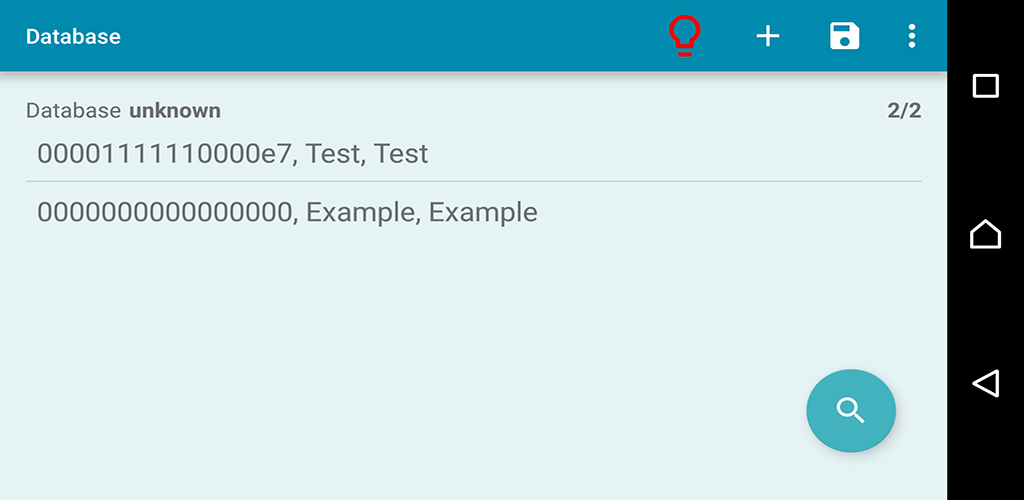Click the trailing Example word in second row
Screen dimensions: 1024x500
tap(483, 212)
